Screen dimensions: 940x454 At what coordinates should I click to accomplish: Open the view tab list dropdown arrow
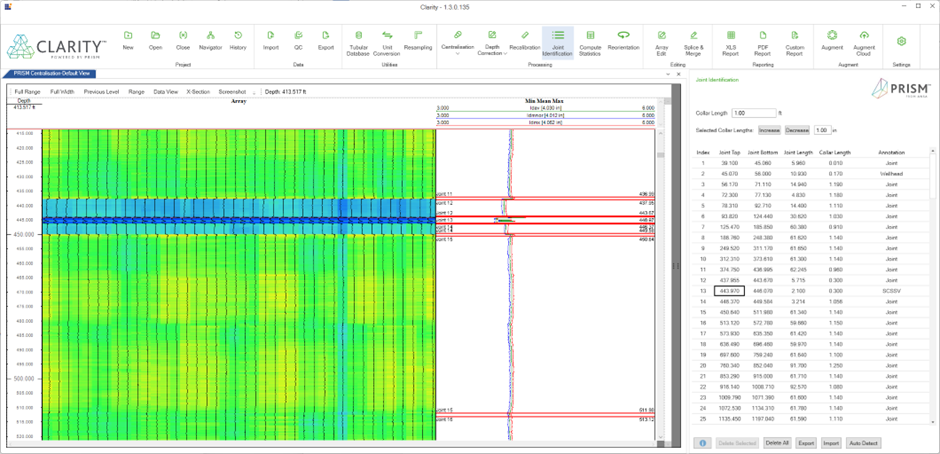coord(668,74)
